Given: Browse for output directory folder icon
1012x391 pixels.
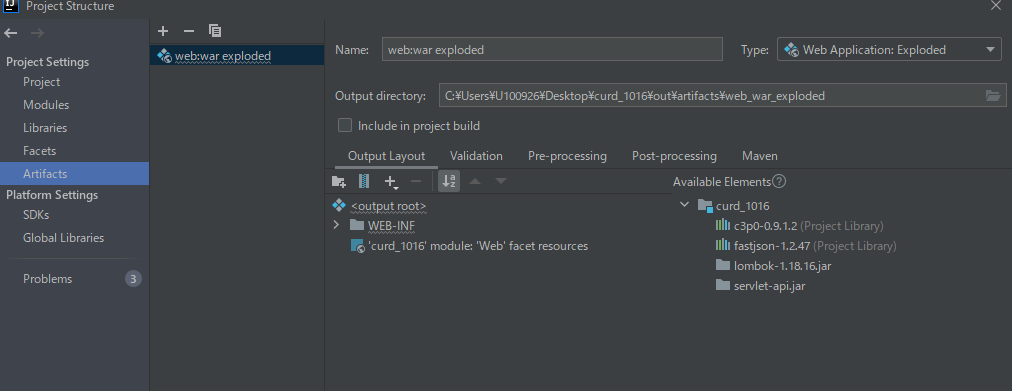Looking at the screenshot, I should pyautogui.click(x=993, y=95).
